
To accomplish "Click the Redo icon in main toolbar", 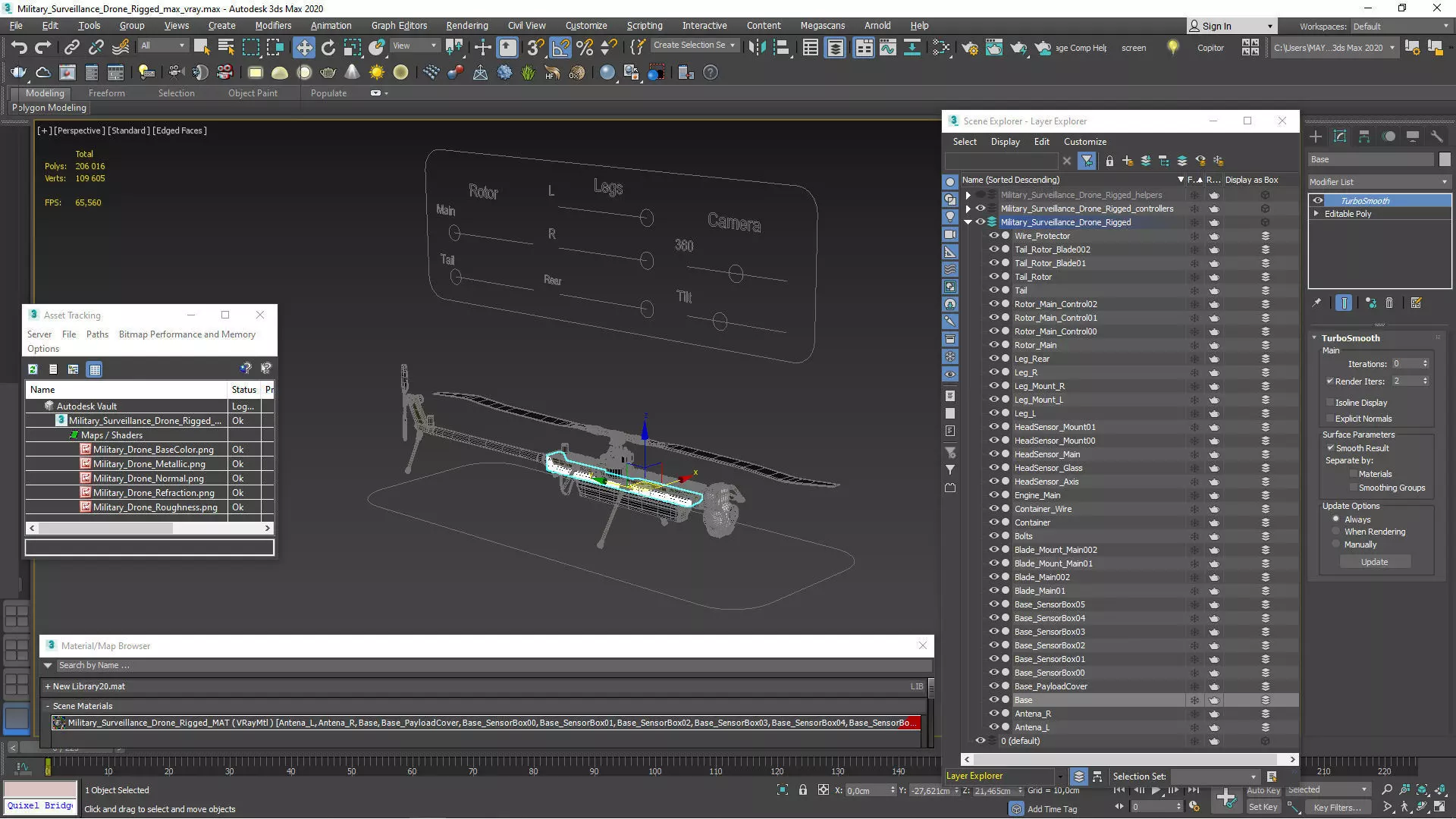I will (x=43, y=48).
